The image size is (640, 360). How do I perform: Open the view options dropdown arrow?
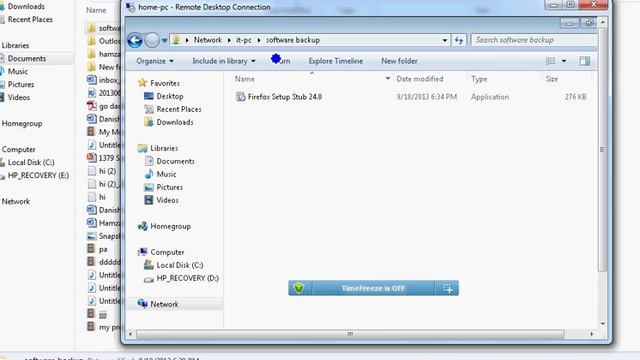point(564,61)
